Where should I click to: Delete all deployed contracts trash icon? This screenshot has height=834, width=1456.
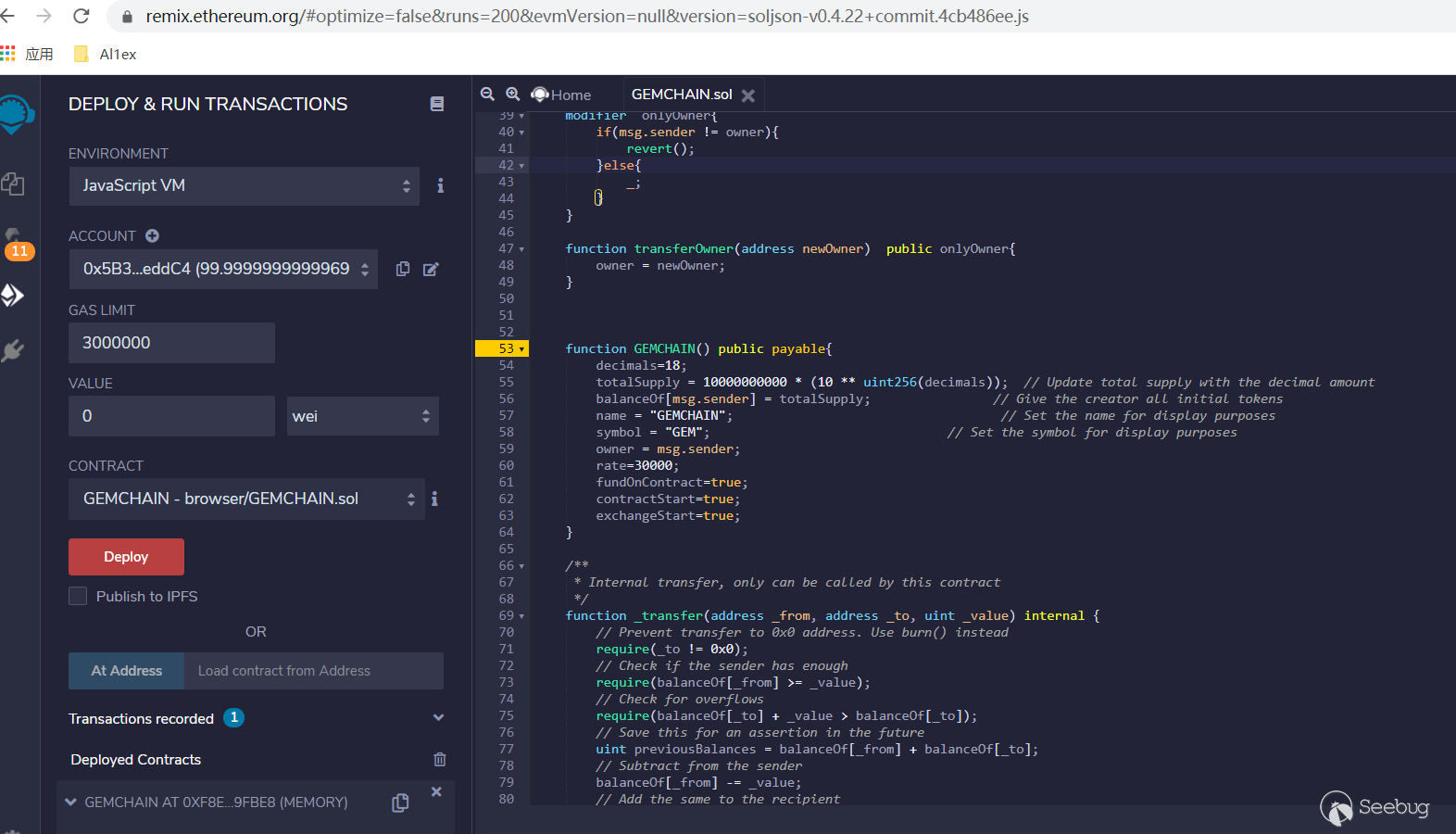(440, 760)
